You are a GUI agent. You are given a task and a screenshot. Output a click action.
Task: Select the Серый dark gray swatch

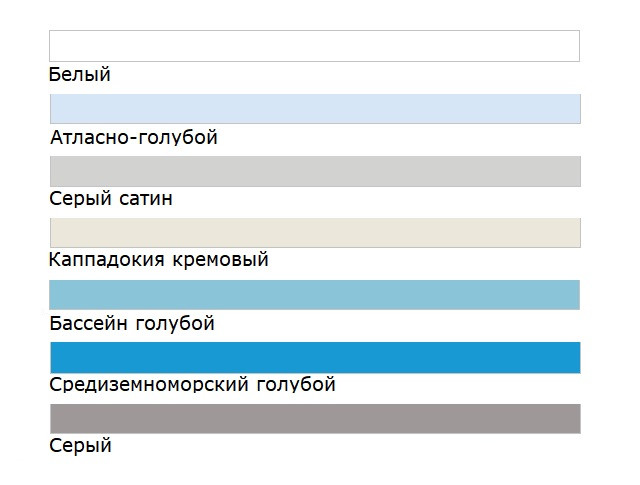click(x=314, y=419)
